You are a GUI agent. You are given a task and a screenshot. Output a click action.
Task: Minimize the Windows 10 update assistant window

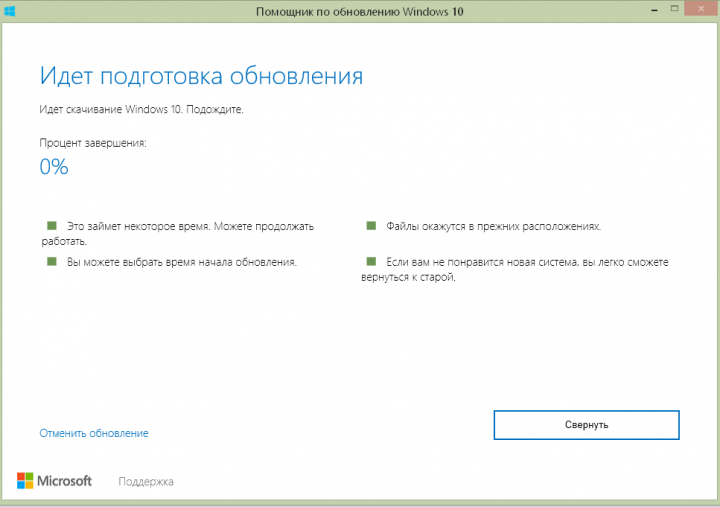click(654, 9)
